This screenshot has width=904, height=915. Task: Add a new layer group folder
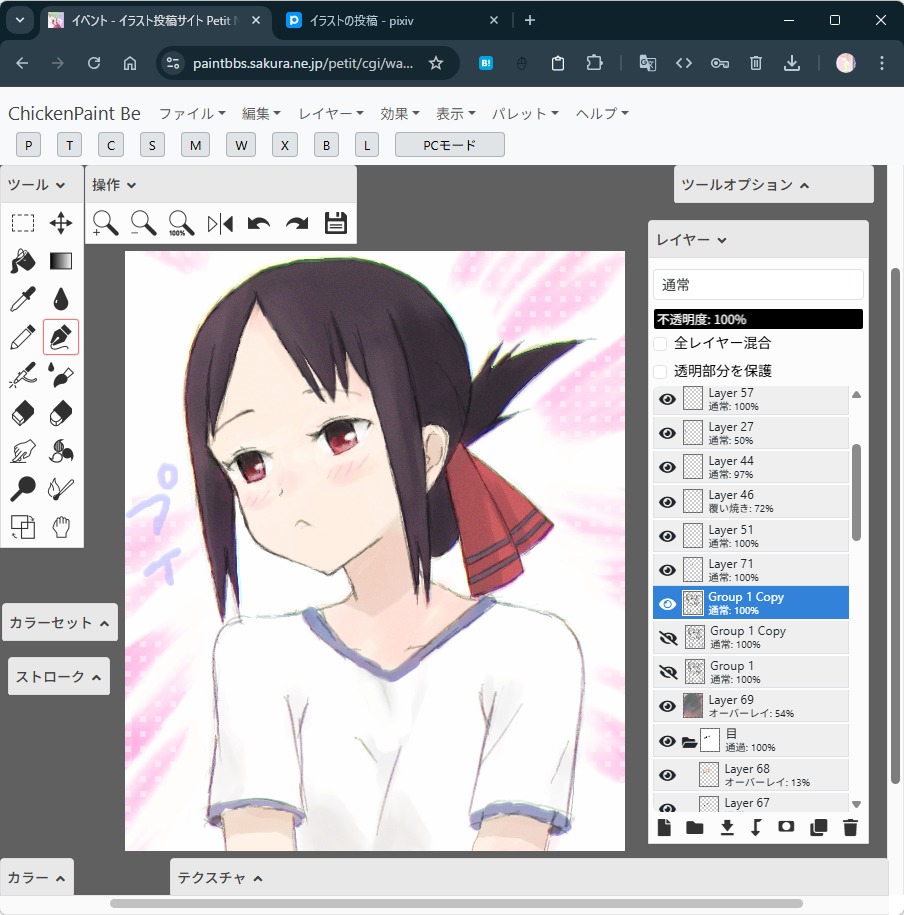[x=694, y=827]
